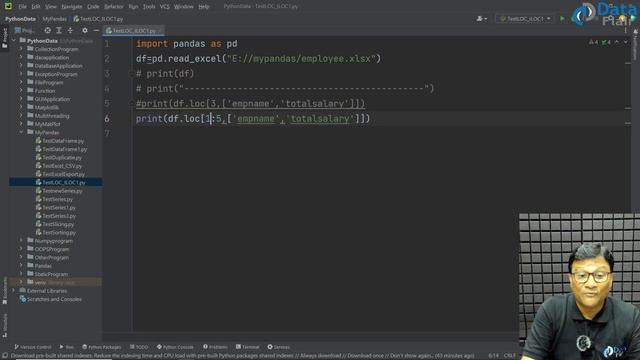
Task: Toggle the Bookmarks side tool window
Action: click(x=4, y=291)
